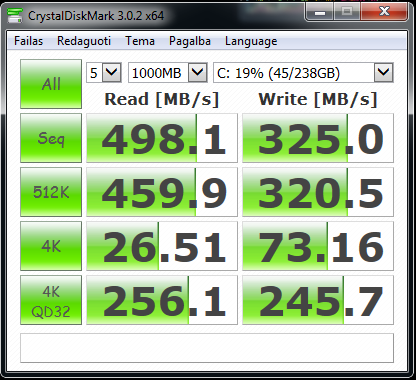Select the 512K read result 459.9
Screen dimensions: 416x380
point(162,192)
